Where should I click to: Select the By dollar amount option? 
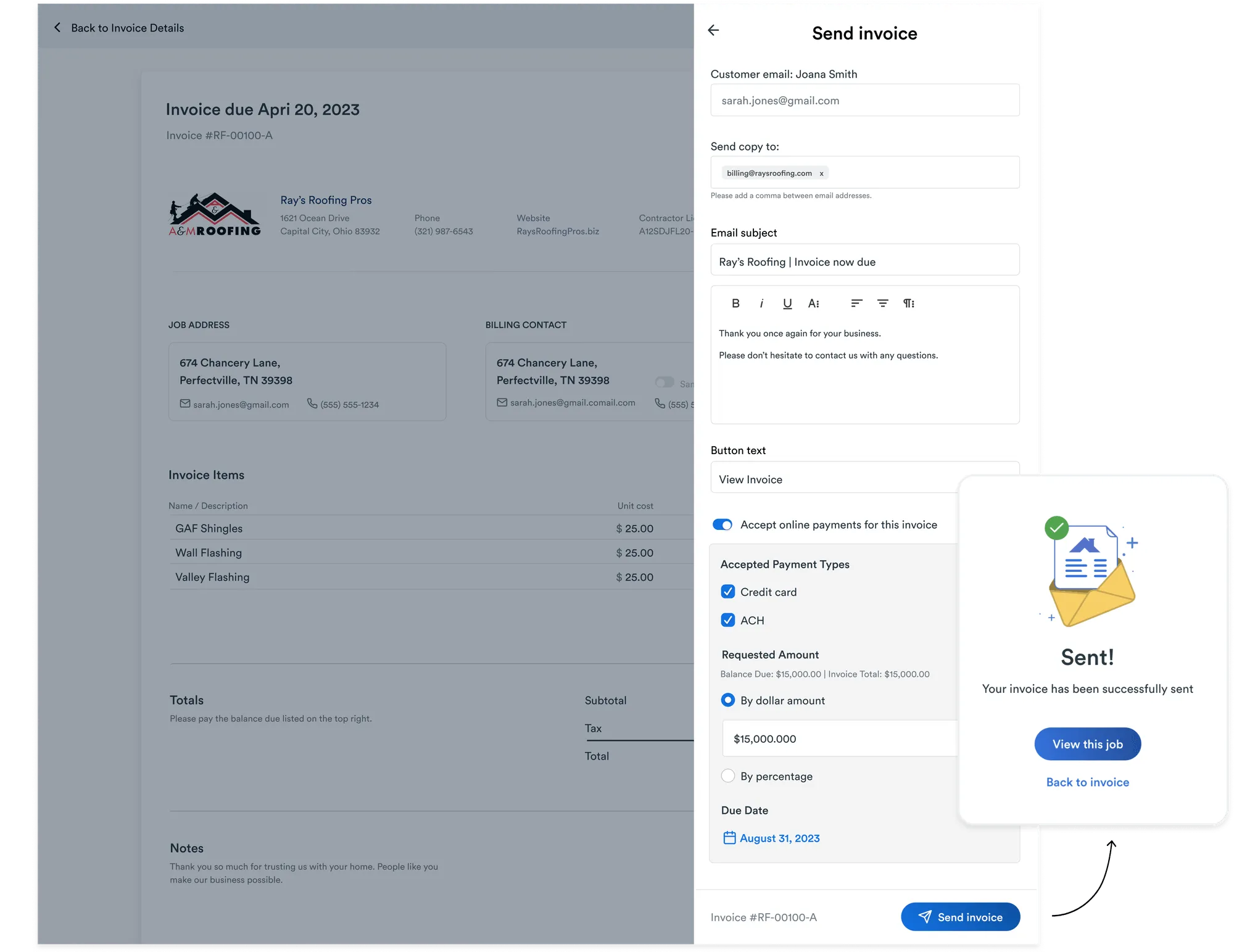tap(728, 700)
